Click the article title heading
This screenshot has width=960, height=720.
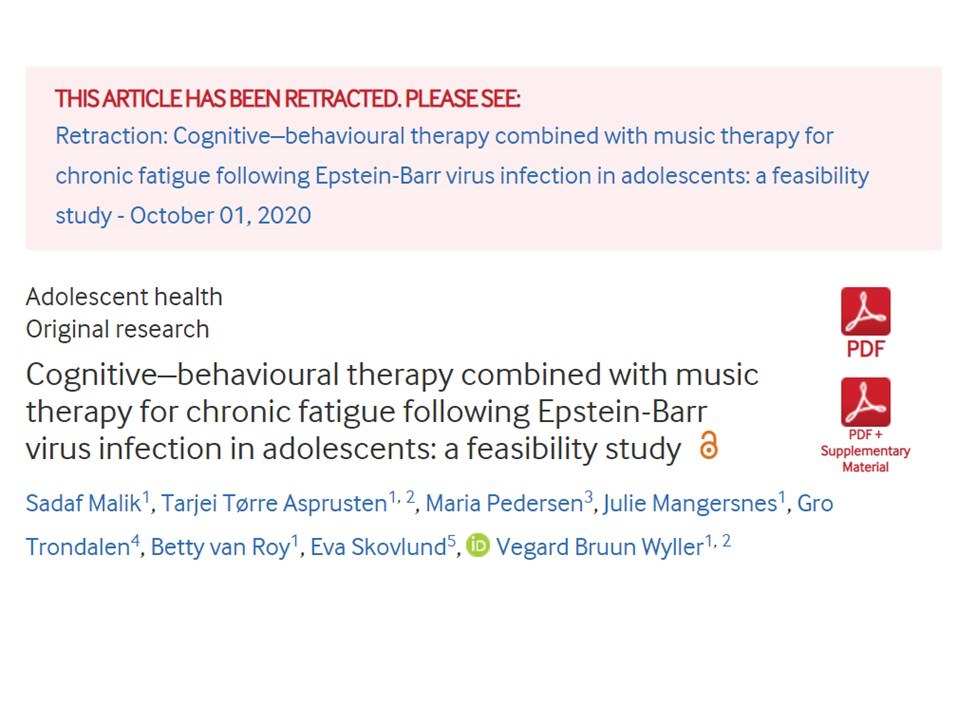(x=391, y=411)
